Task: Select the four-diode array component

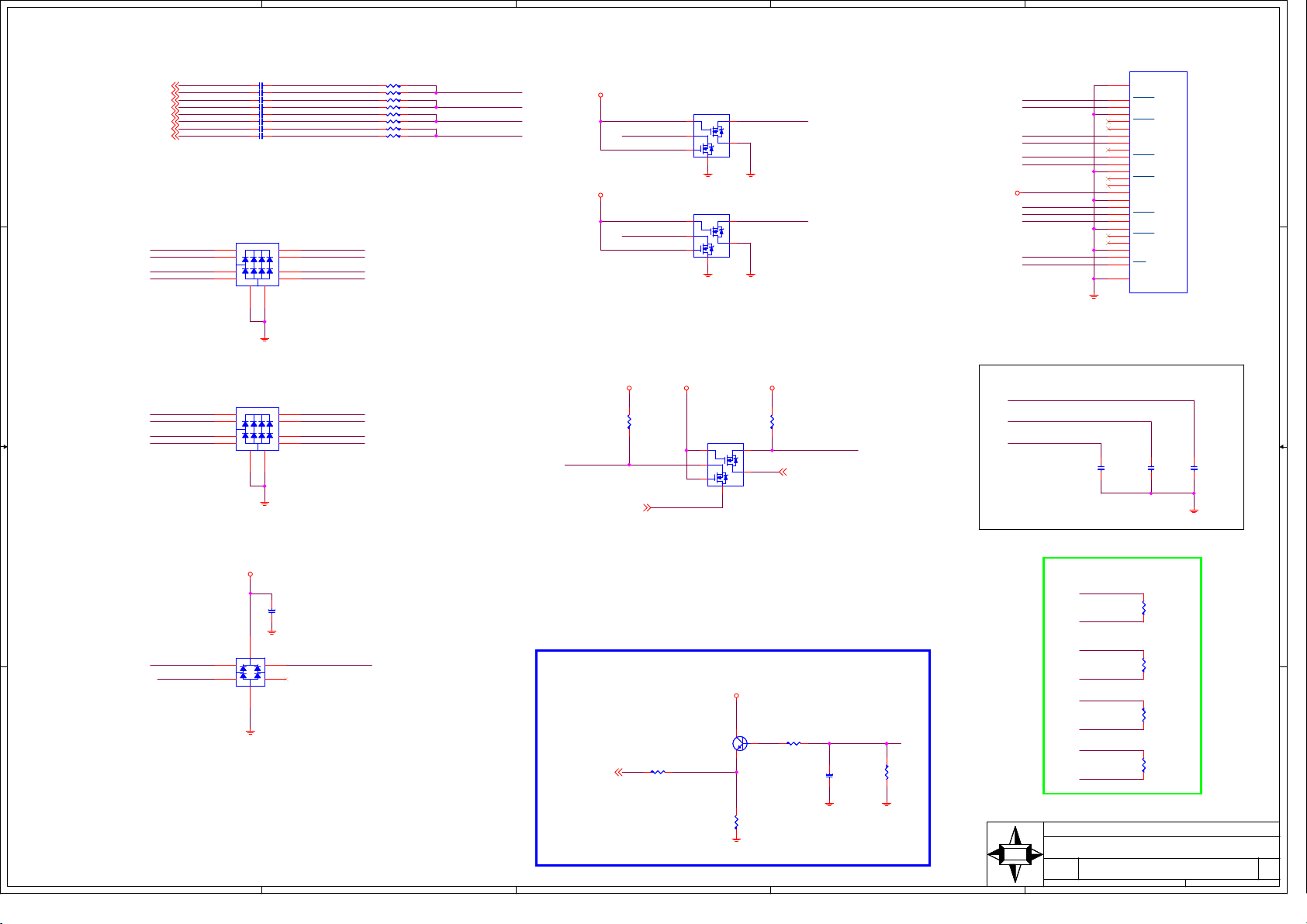Action: coord(251,673)
